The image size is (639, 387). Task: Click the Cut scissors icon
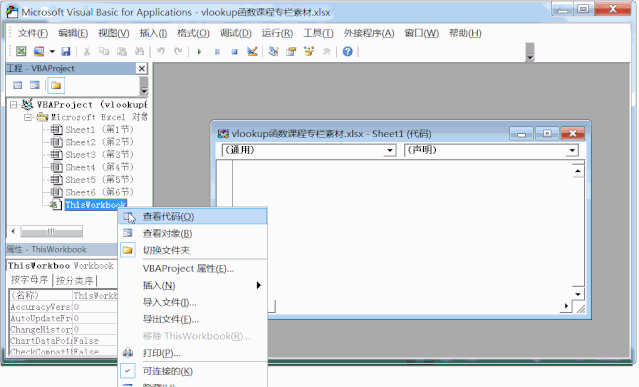[87, 51]
